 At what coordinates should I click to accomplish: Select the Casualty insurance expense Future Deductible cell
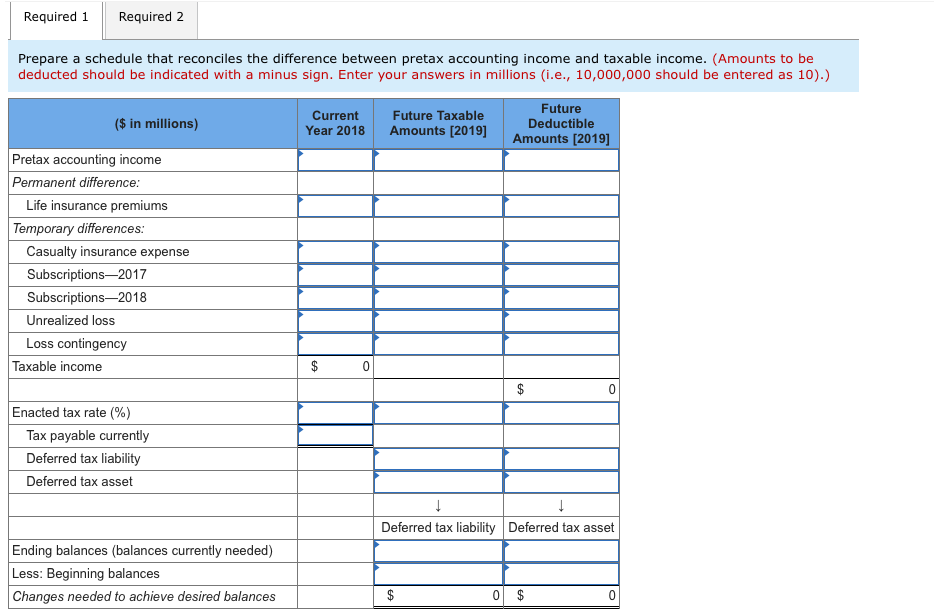pyautogui.click(x=561, y=251)
